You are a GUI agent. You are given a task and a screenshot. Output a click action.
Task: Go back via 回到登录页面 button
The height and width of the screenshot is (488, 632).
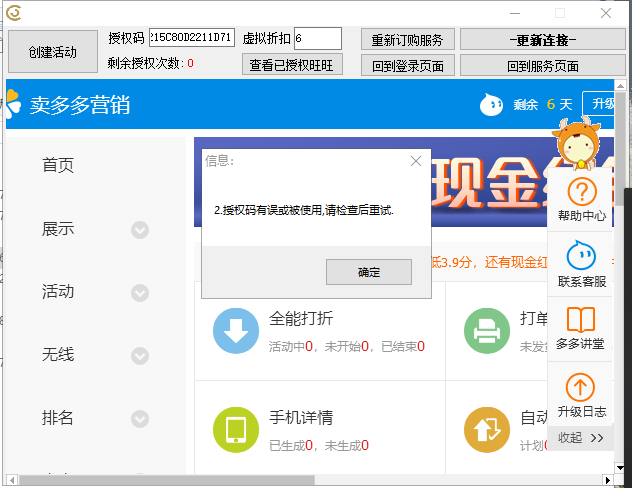coord(407,65)
